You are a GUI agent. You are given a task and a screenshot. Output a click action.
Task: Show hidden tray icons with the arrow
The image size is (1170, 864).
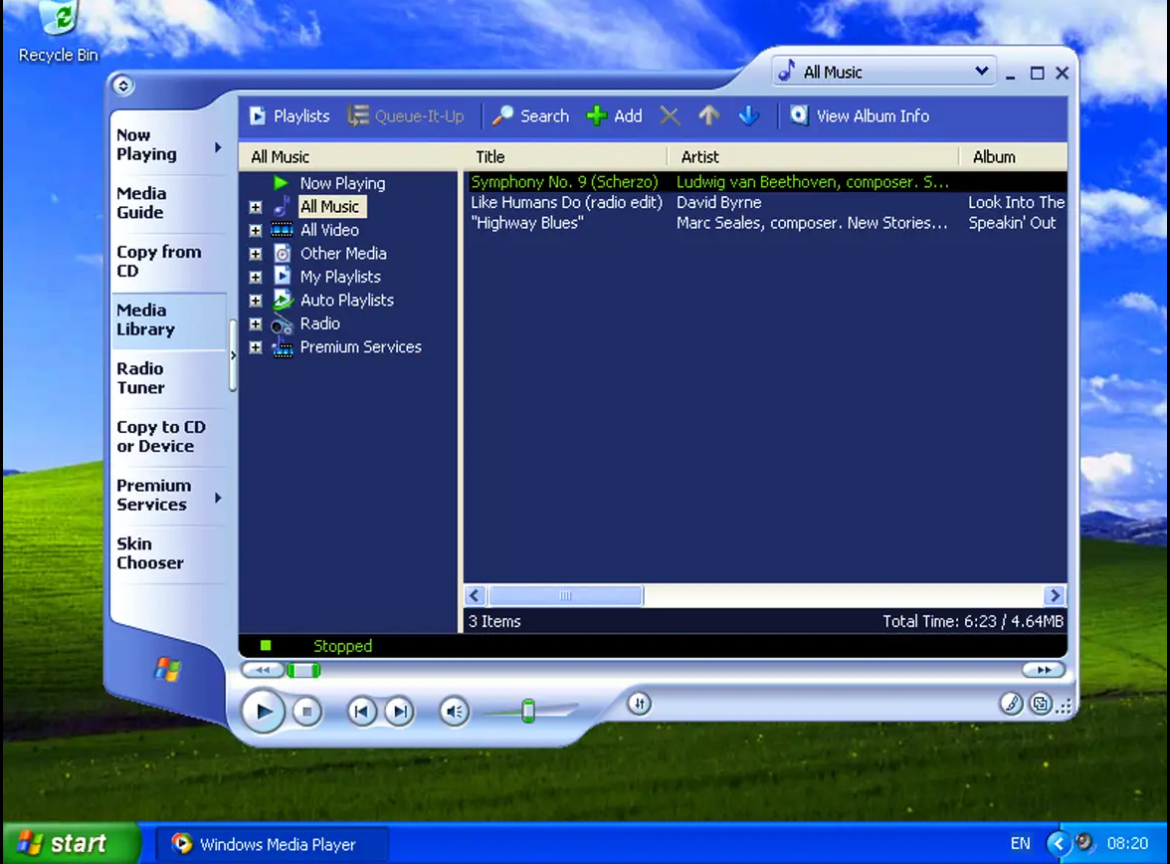(1058, 844)
